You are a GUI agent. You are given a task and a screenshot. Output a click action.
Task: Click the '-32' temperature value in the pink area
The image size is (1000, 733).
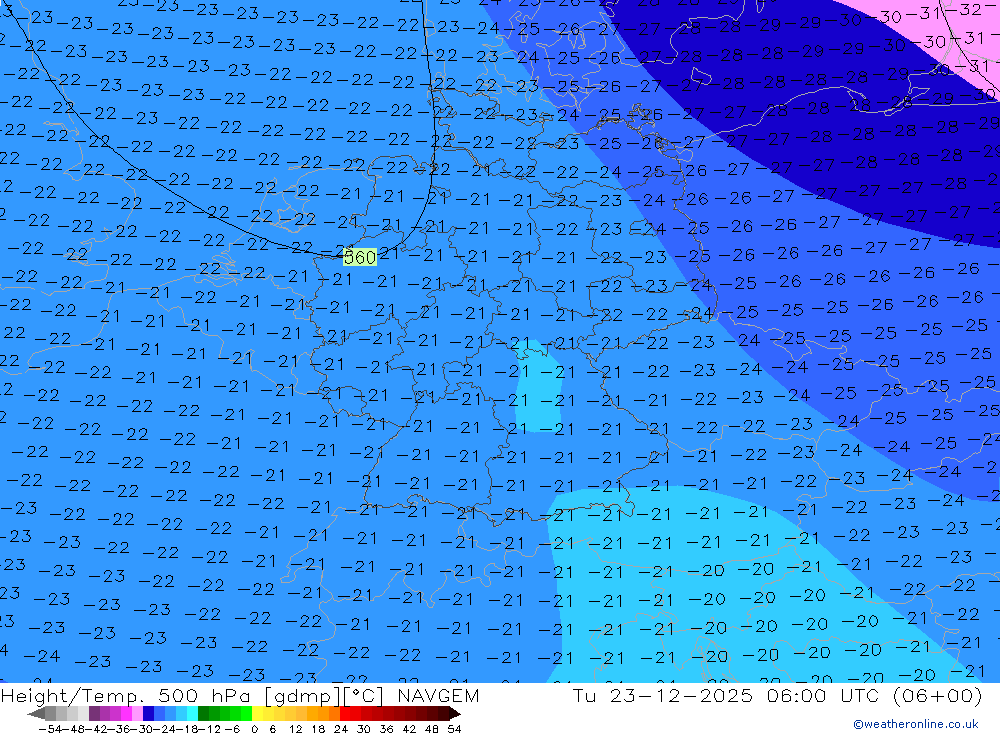(x=965, y=10)
